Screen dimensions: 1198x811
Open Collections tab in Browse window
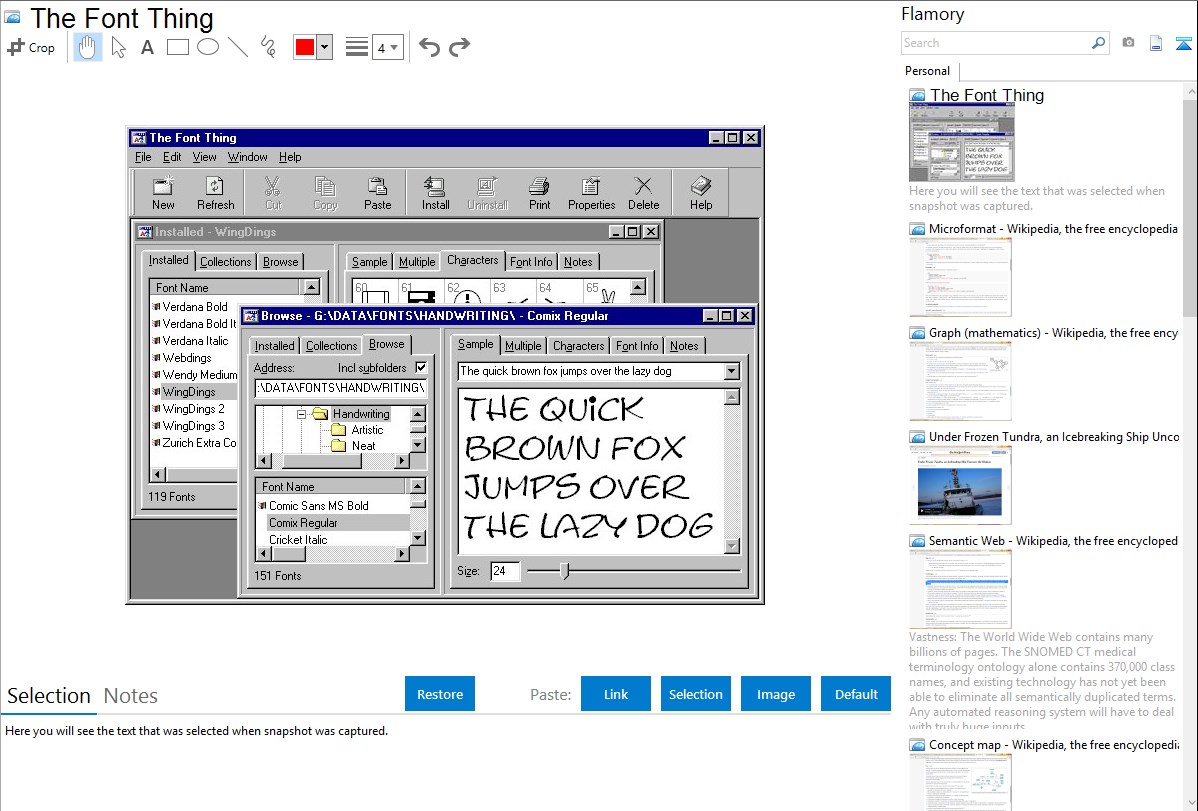pyautogui.click(x=332, y=345)
